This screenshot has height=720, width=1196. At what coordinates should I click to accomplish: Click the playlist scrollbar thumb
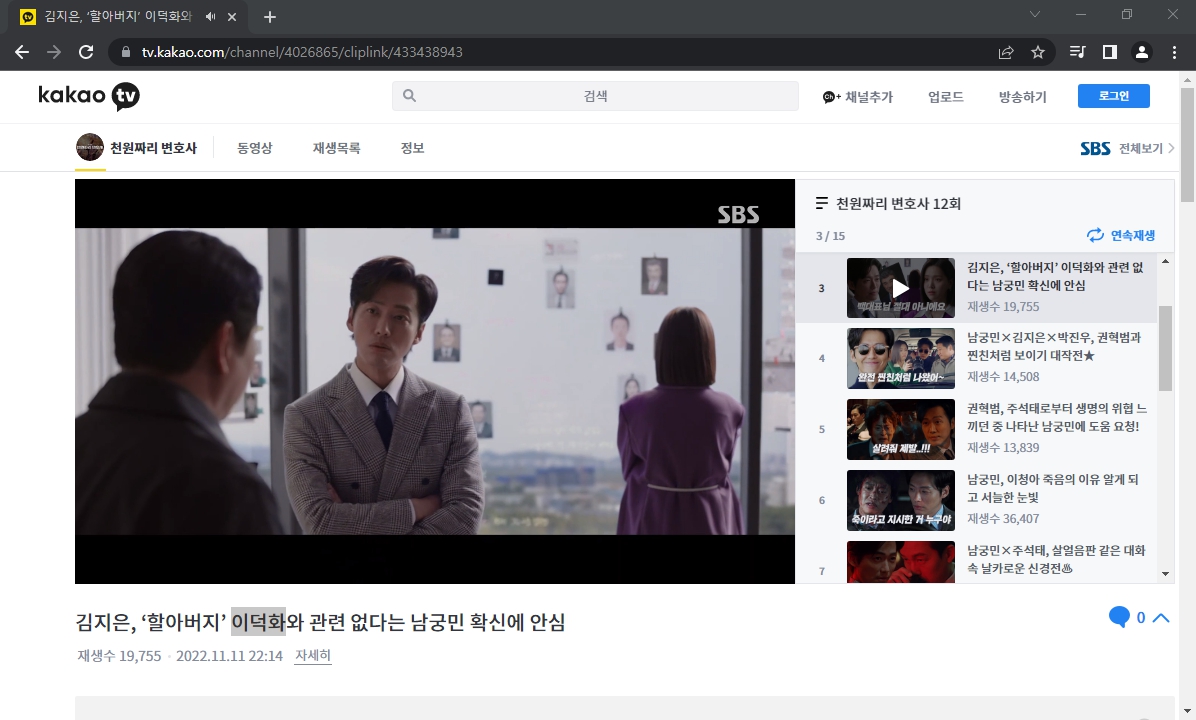tap(1165, 348)
